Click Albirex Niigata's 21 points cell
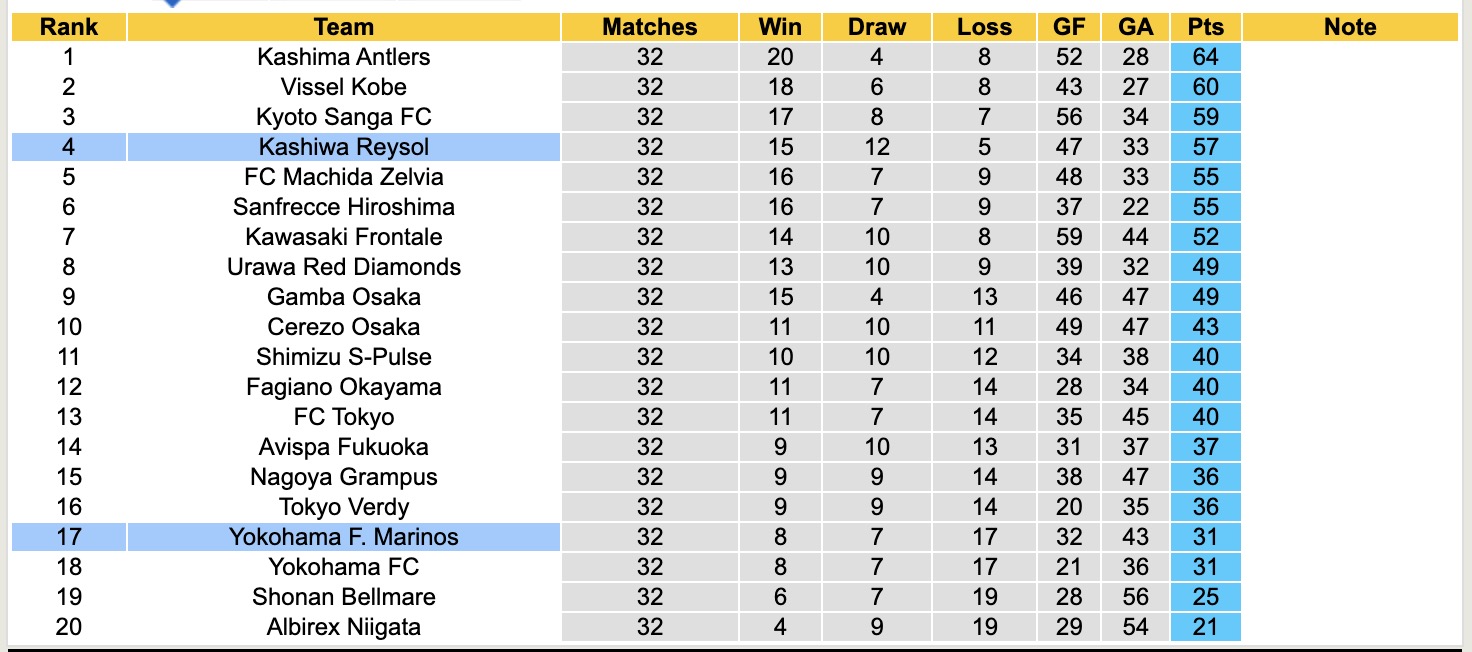This screenshot has height=652, width=1472. 1205,627
